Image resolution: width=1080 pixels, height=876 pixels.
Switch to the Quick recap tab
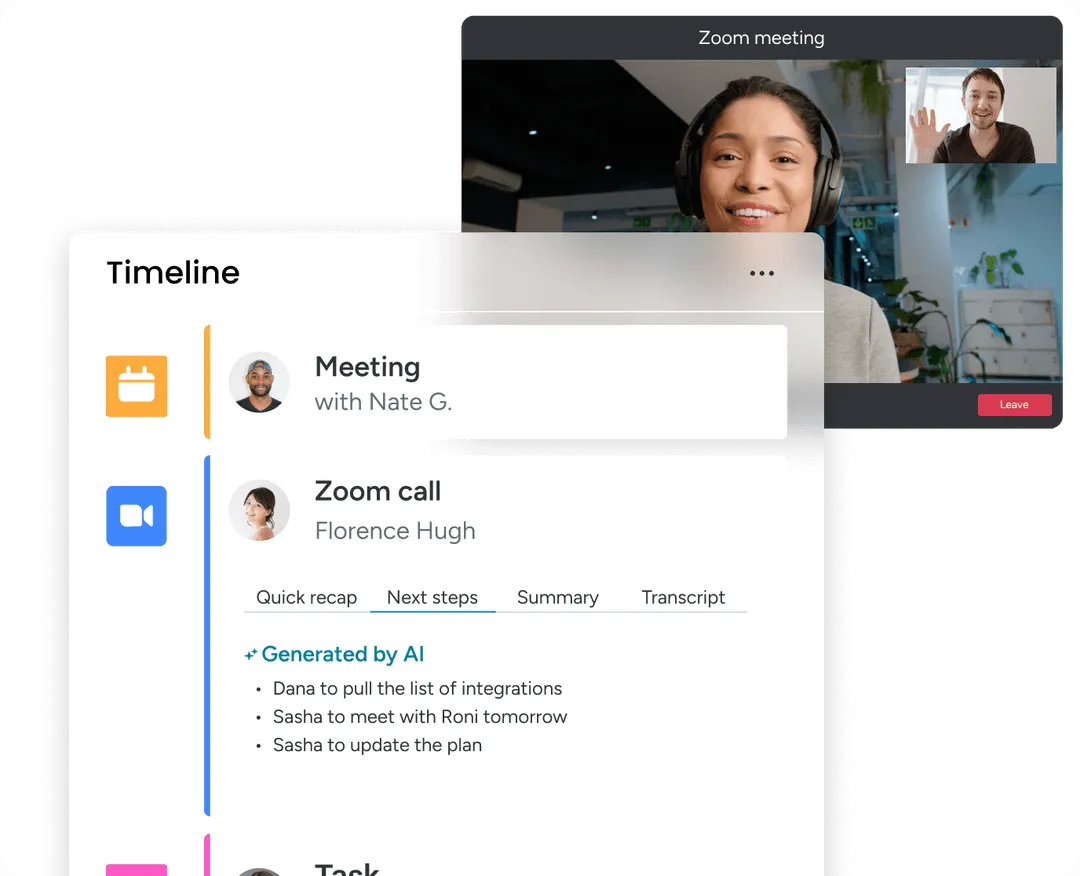[307, 597]
